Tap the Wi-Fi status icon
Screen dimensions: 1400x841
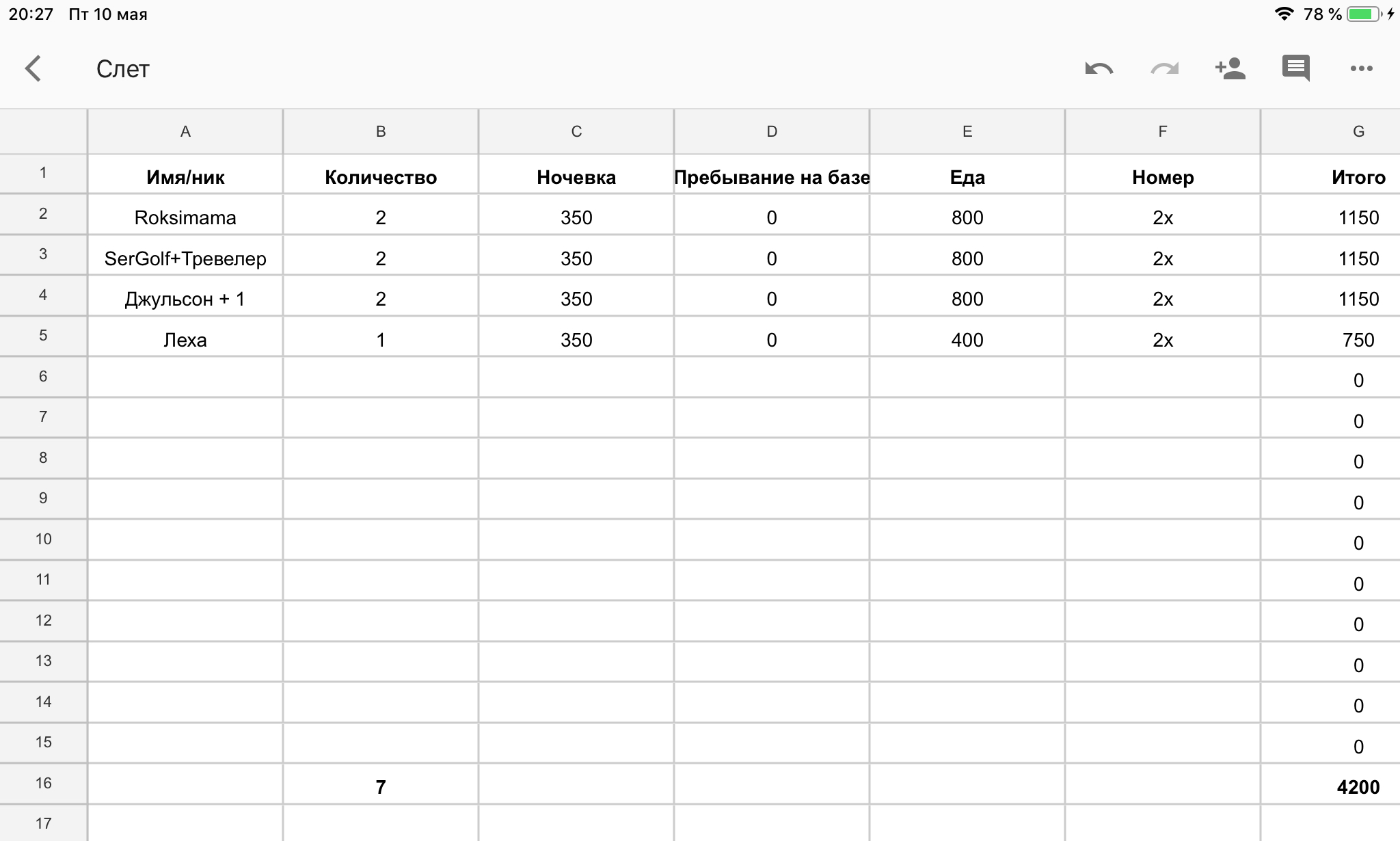coord(1284,14)
